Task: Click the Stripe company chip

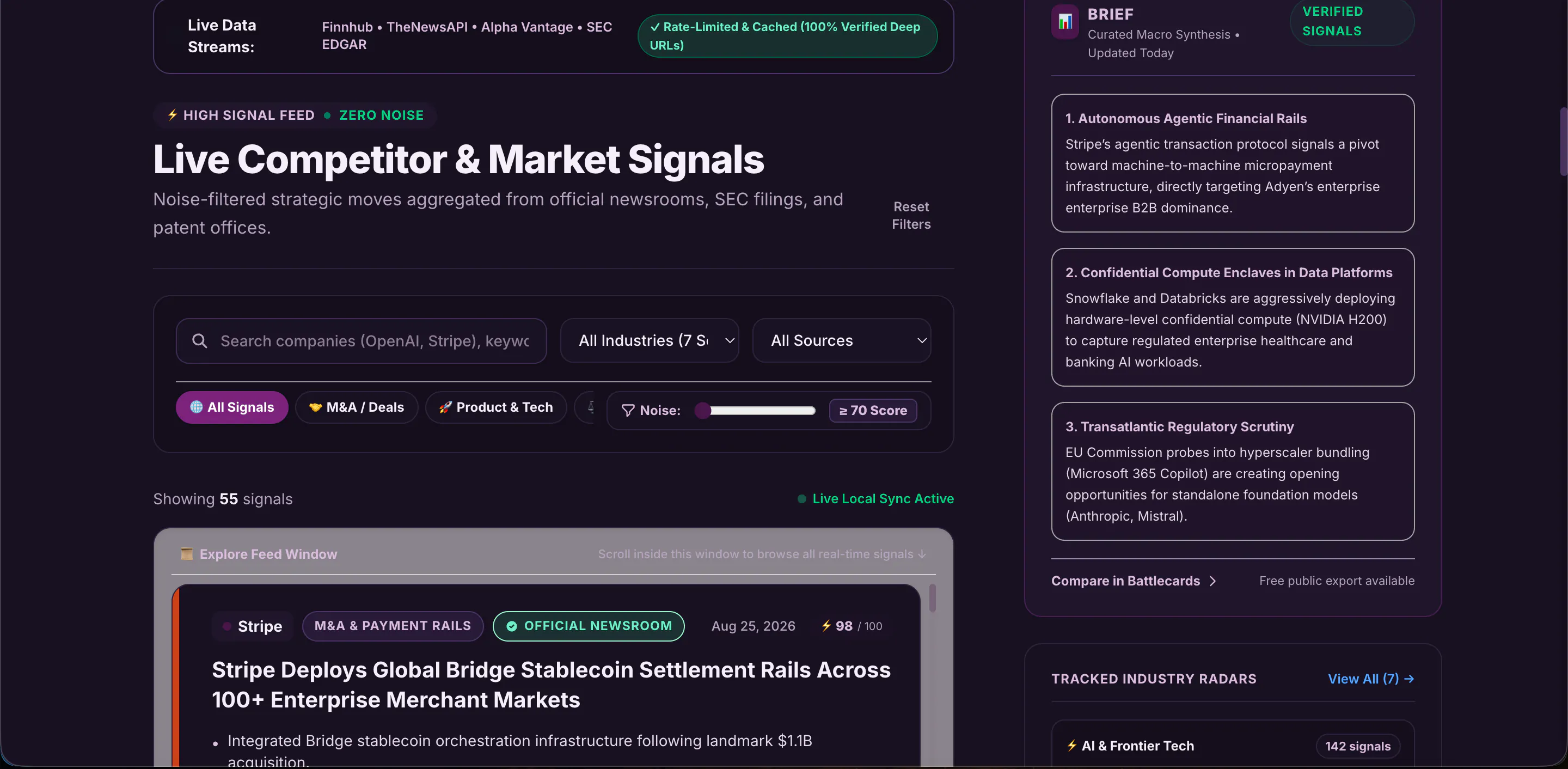Action: (x=253, y=626)
